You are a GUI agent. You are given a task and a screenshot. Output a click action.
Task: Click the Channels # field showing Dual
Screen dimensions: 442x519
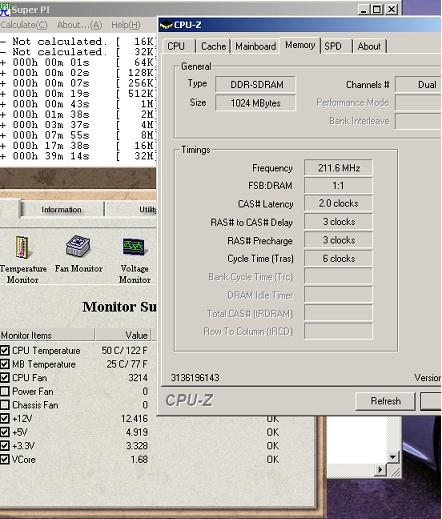(x=418, y=84)
